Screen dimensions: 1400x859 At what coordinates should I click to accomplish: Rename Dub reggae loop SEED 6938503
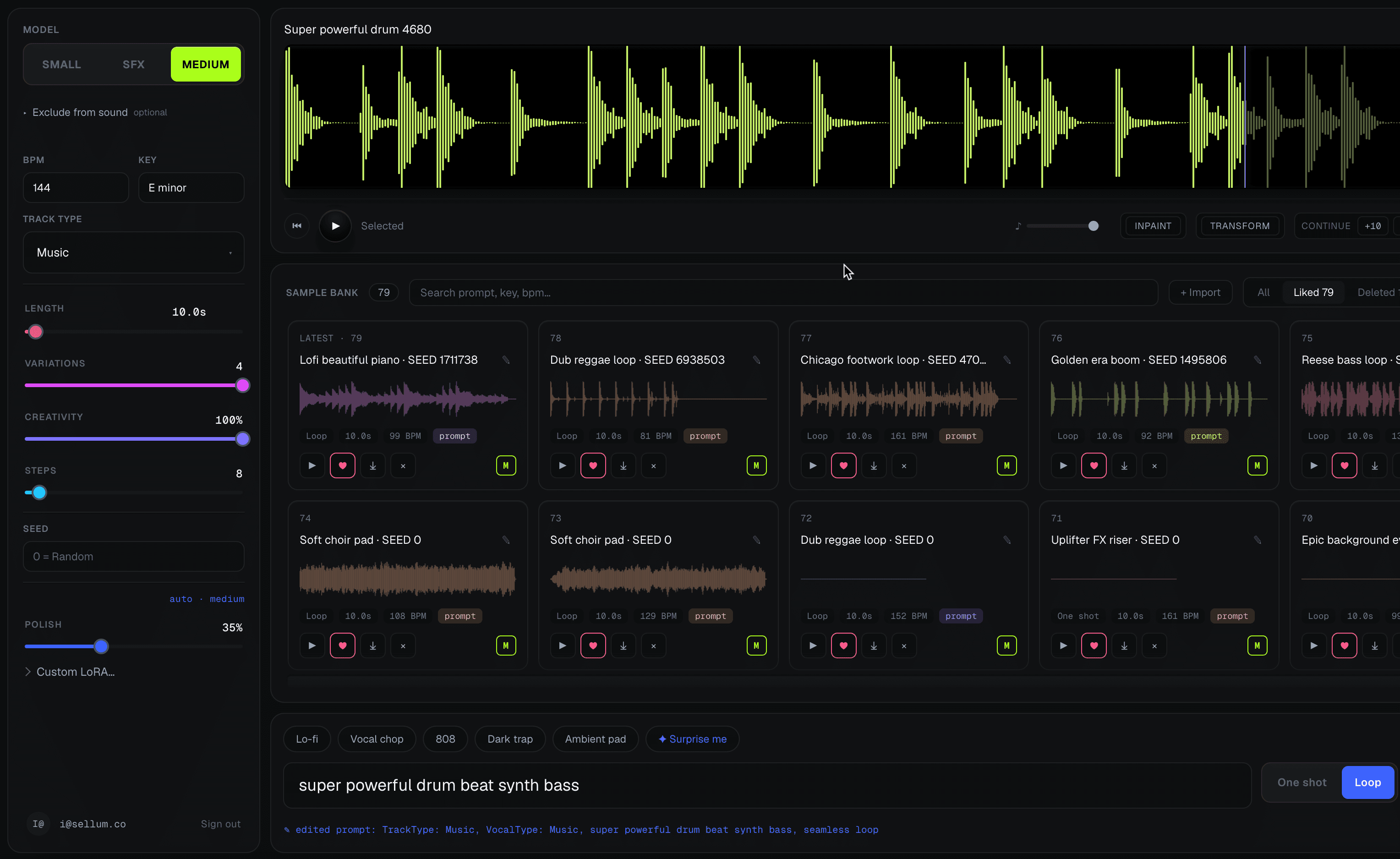[756, 360]
